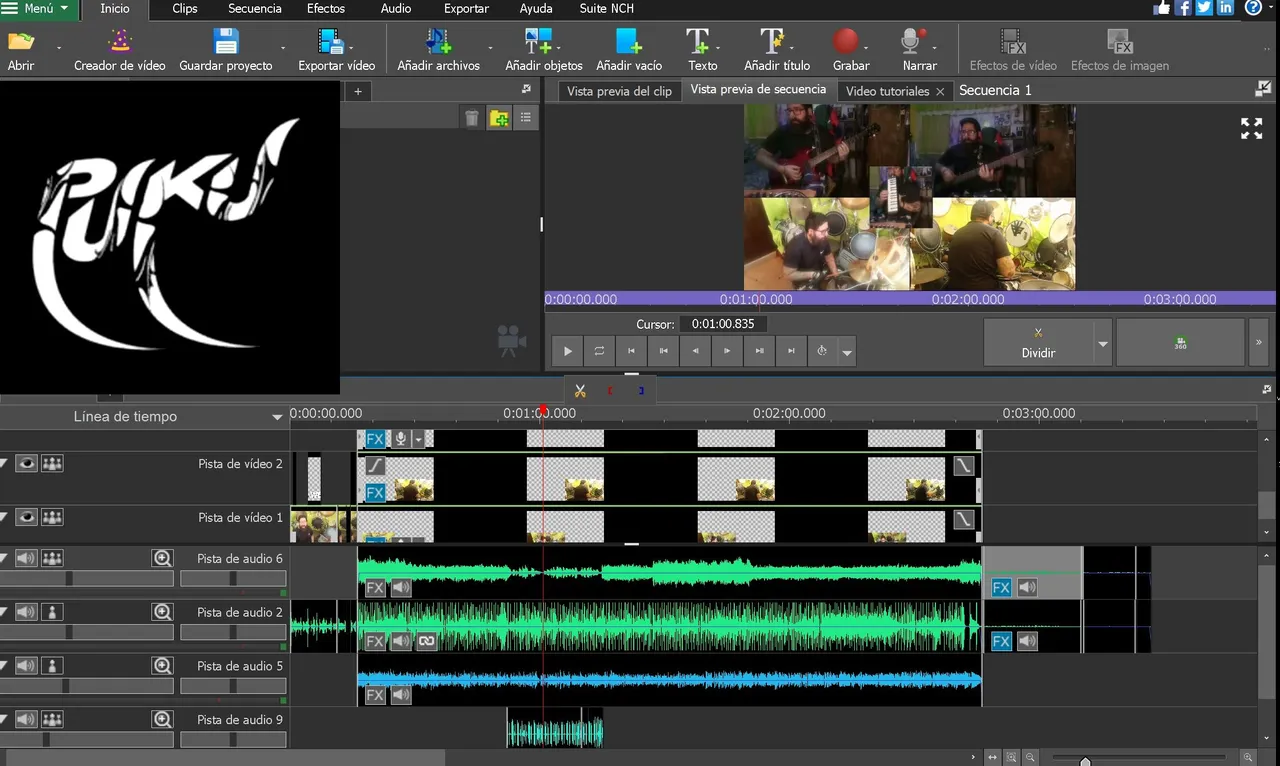This screenshot has height=766, width=1280.
Task: Open the Línea de tiempo mode dropdown
Action: click(x=277, y=417)
